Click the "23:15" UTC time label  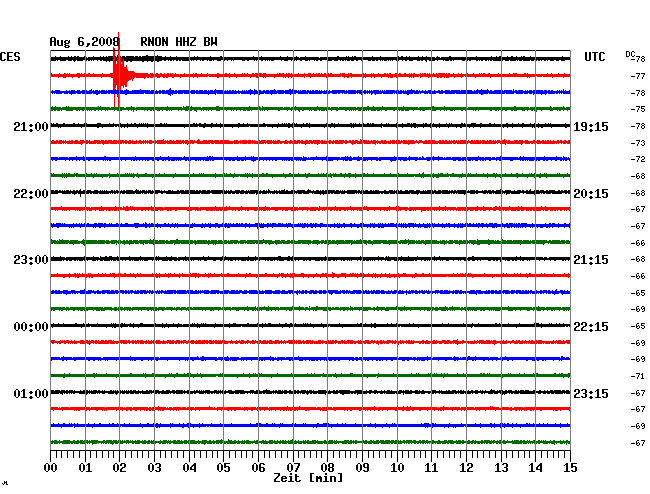point(591,393)
